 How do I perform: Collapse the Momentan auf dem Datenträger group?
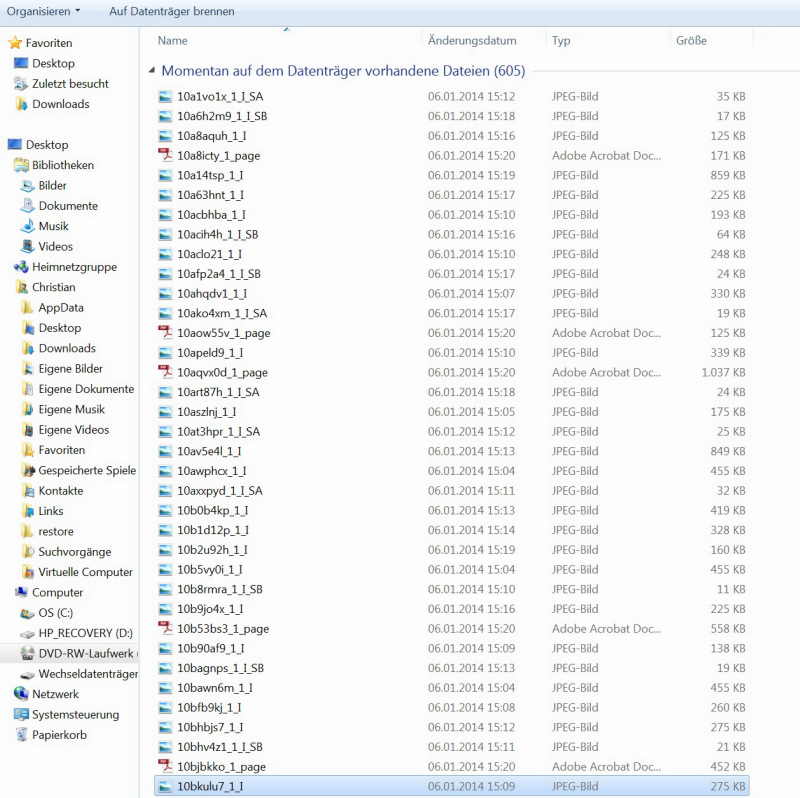152,71
